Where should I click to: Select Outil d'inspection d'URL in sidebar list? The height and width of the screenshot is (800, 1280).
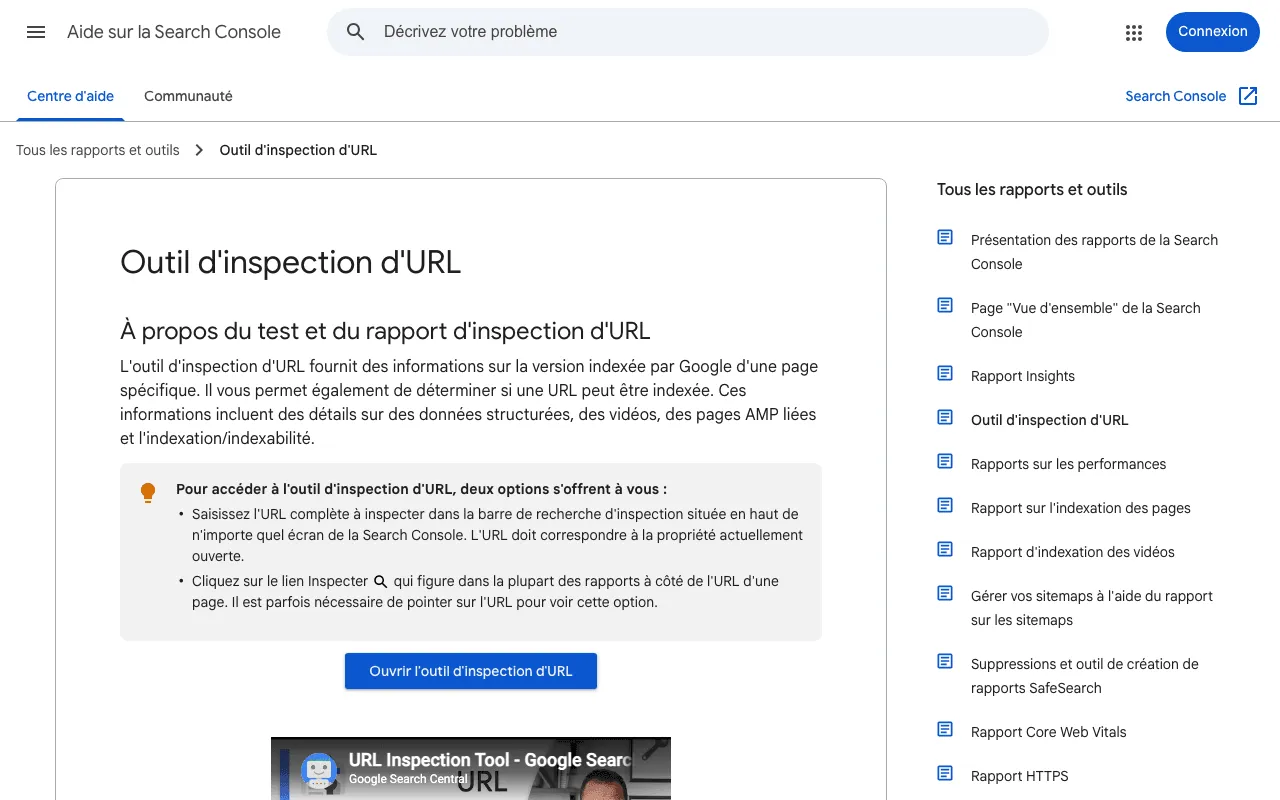[x=1050, y=420]
